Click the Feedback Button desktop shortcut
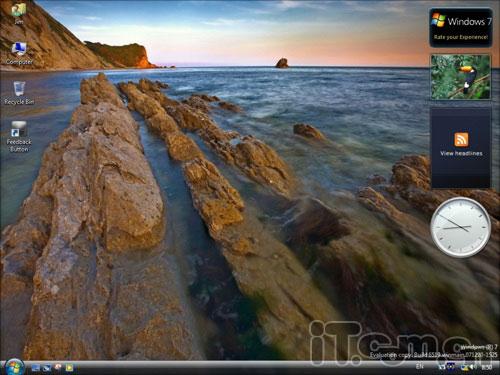500x375 pixels. [19, 137]
